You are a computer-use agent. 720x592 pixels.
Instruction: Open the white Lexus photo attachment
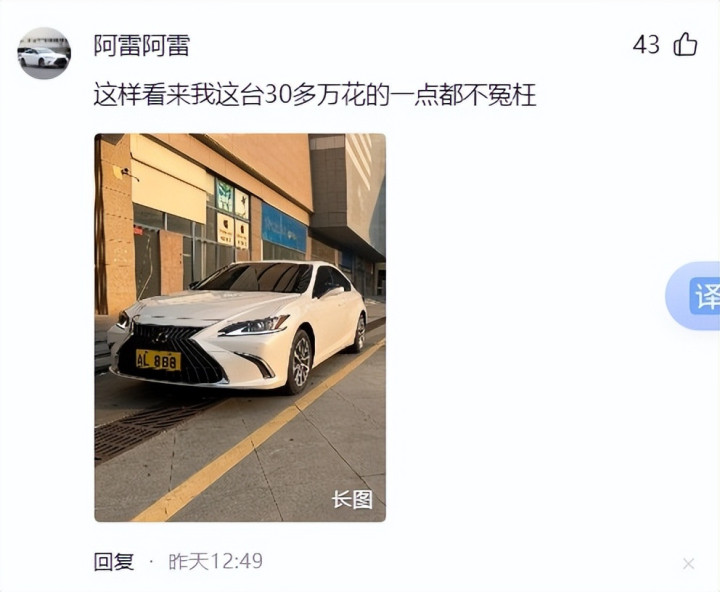tap(240, 327)
